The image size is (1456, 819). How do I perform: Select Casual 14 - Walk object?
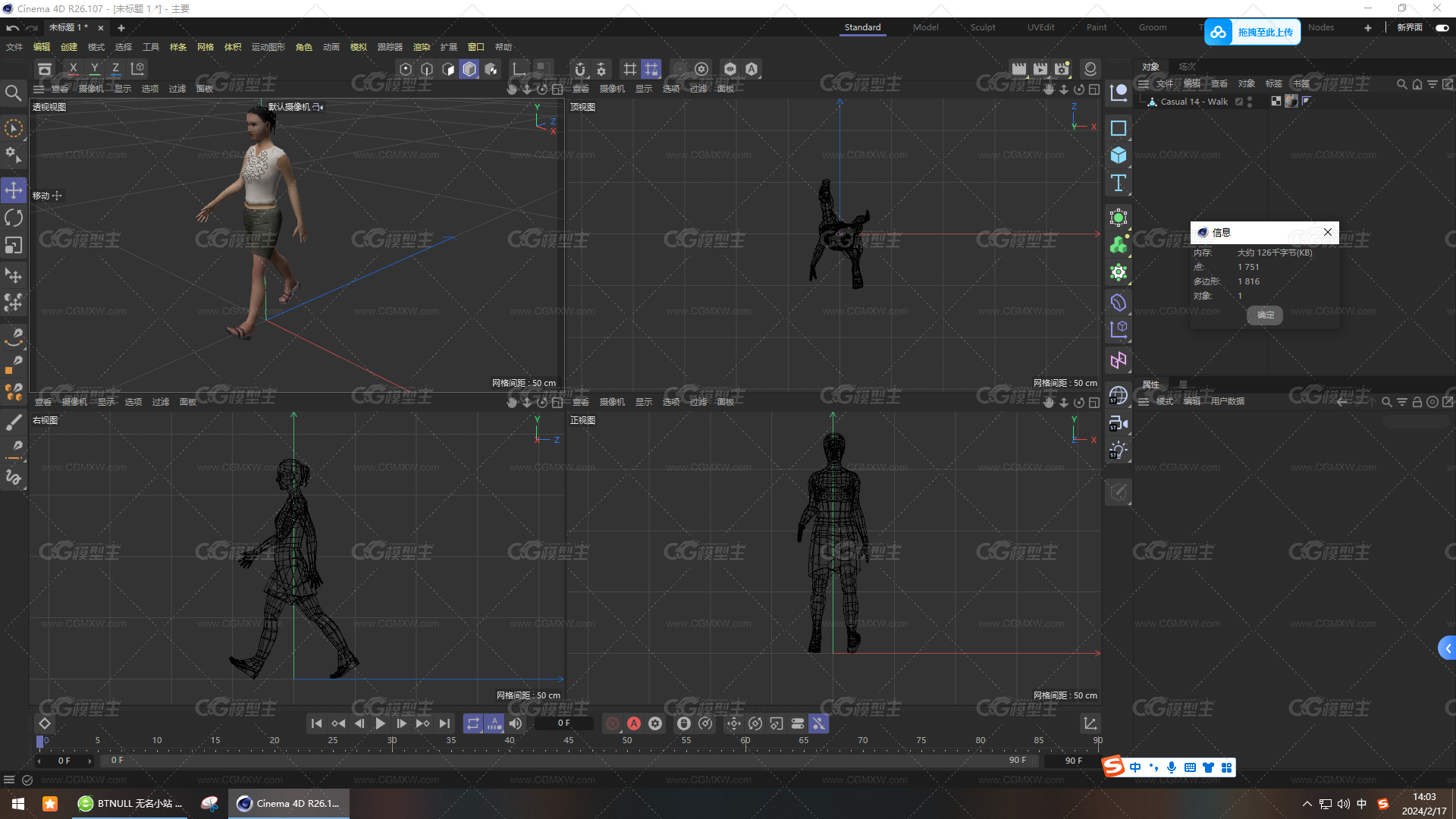pos(1194,102)
